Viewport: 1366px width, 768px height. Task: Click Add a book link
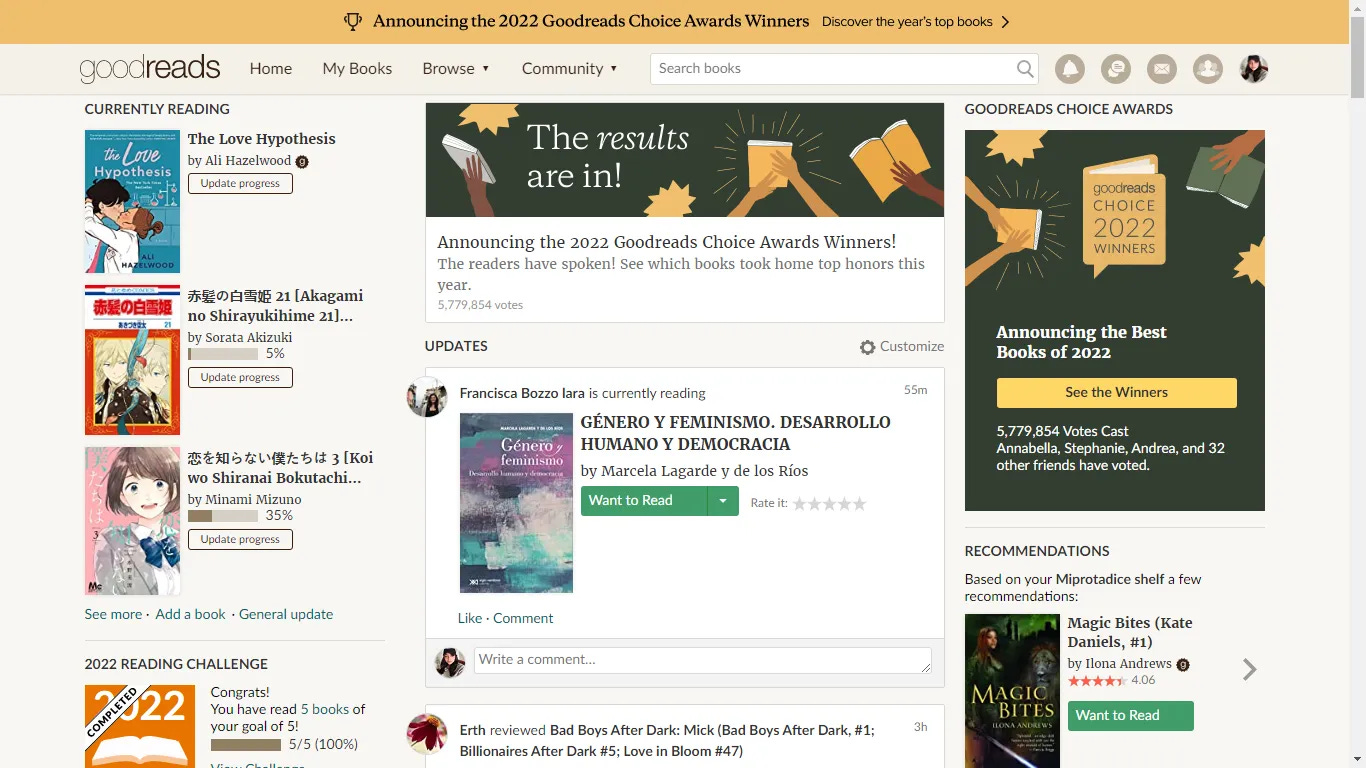pyautogui.click(x=191, y=614)
